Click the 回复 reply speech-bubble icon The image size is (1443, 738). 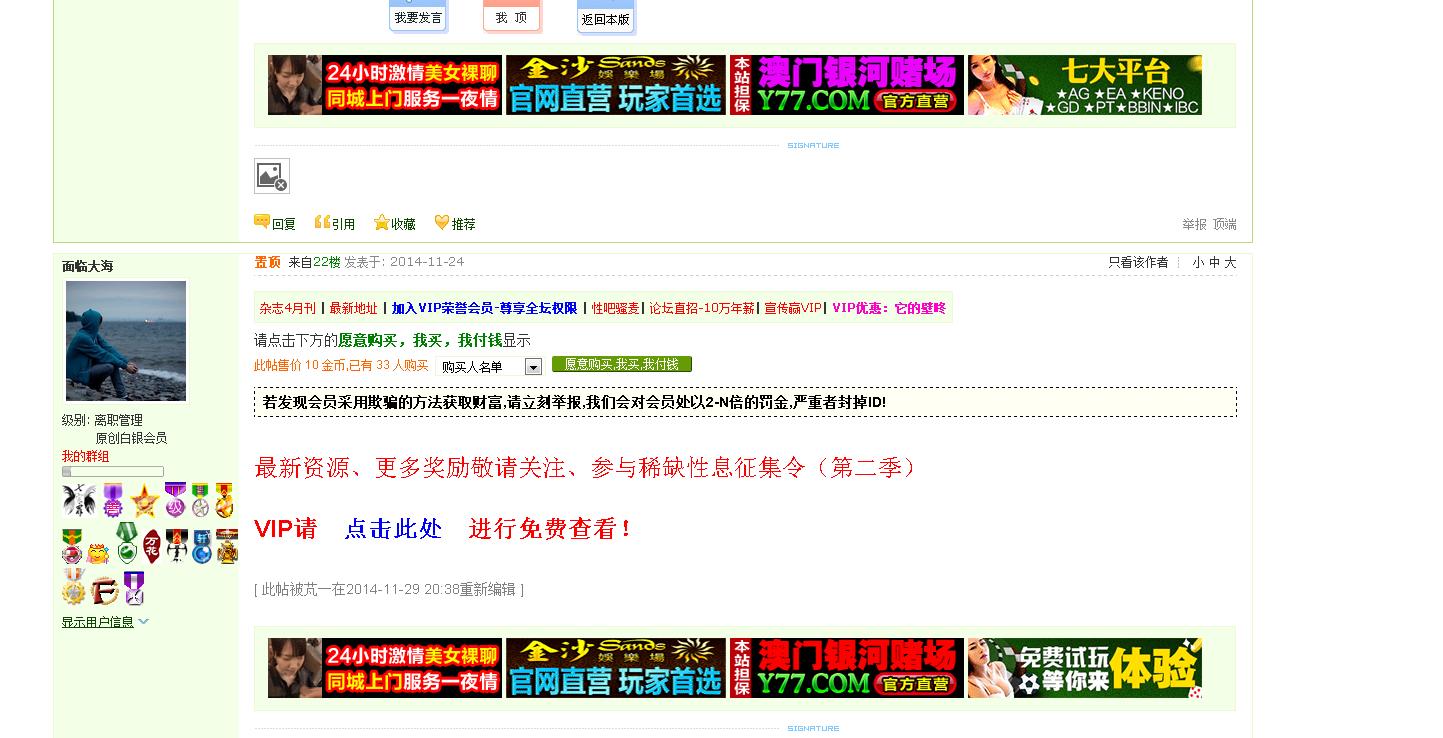point(262,223)
